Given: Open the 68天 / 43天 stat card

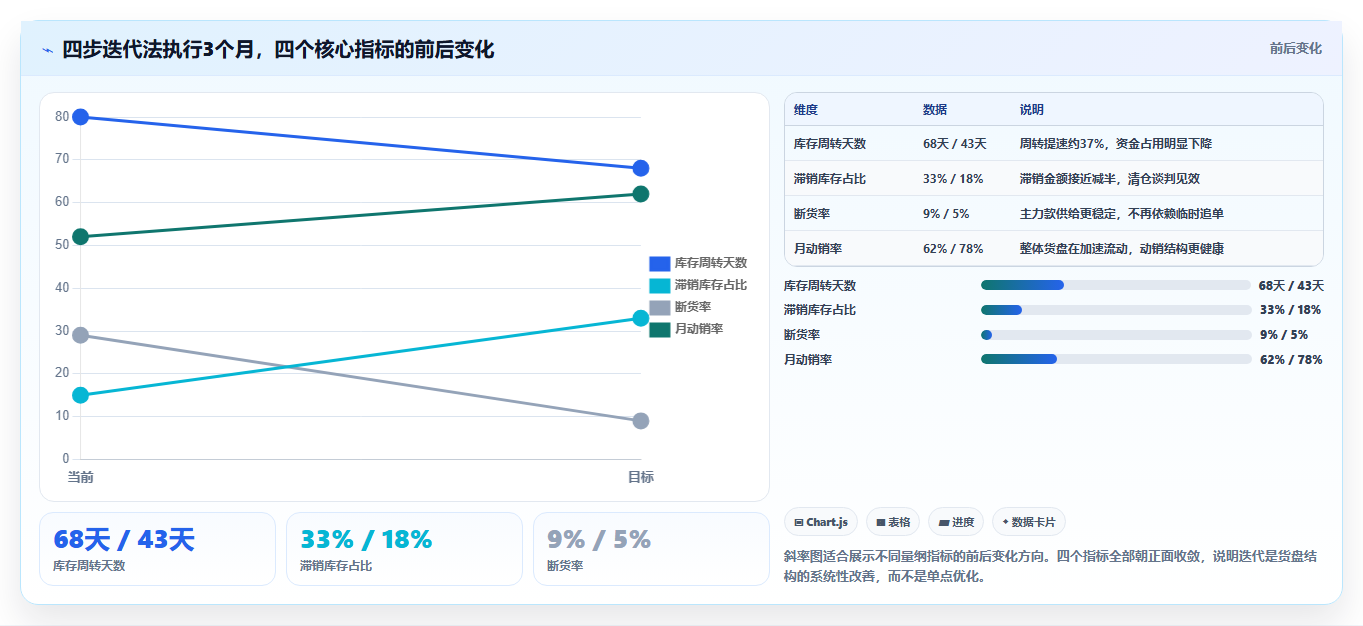Looking at the screenshot, I should coord(157,549).
